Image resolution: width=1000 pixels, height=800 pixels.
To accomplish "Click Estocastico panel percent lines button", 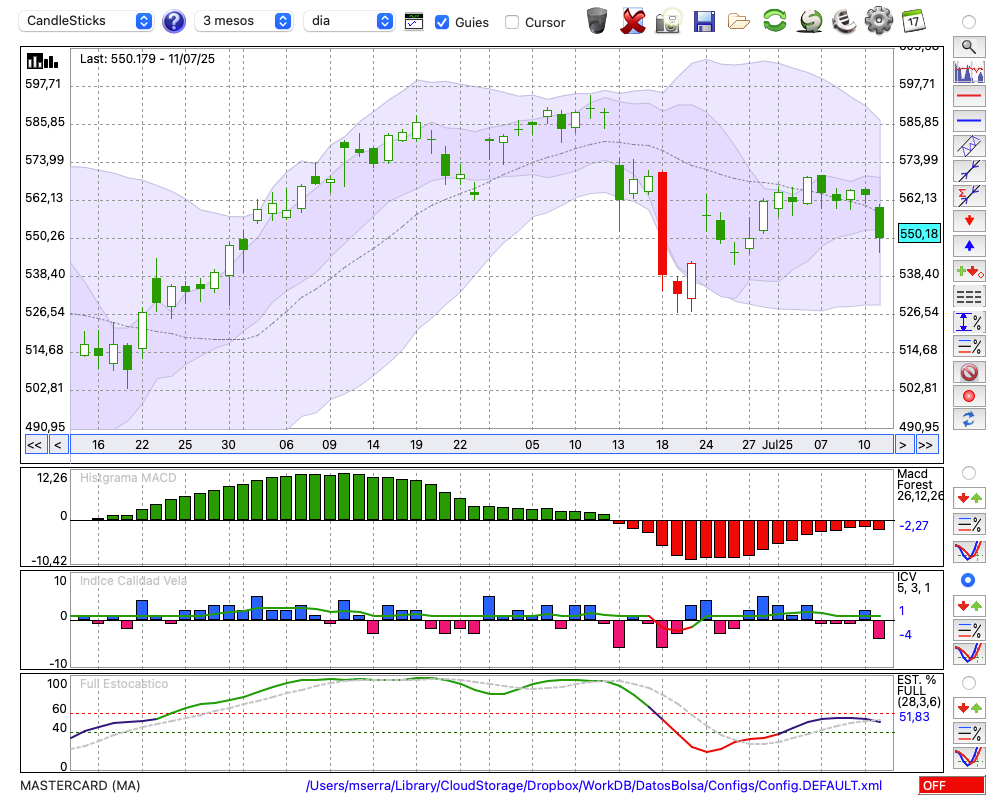I will coord(969,733).
